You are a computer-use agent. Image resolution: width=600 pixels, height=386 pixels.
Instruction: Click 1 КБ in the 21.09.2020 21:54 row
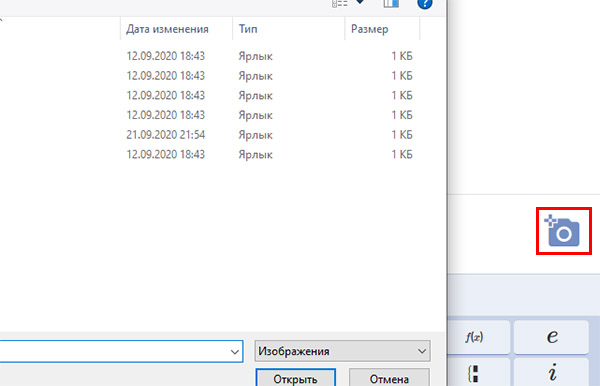point(401,135)
